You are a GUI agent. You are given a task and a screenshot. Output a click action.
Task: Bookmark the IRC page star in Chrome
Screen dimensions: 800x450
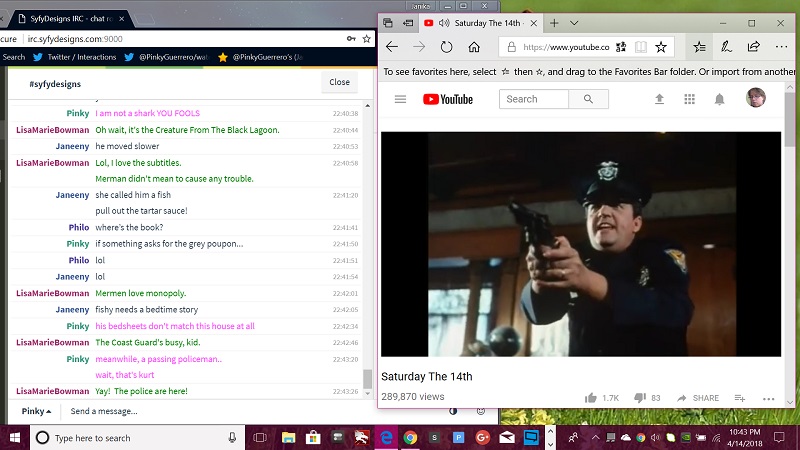366,39
